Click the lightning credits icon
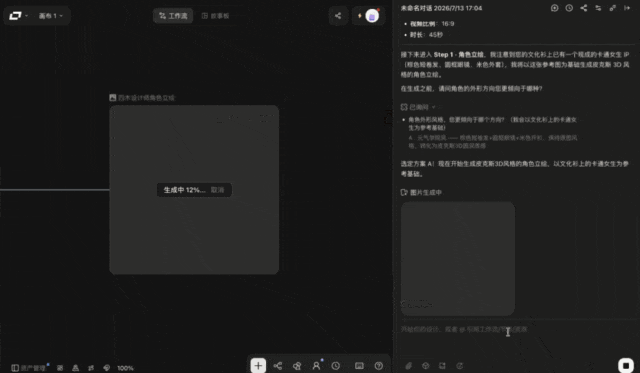Screen dimensions: 640x373 (x=360, y=16)
